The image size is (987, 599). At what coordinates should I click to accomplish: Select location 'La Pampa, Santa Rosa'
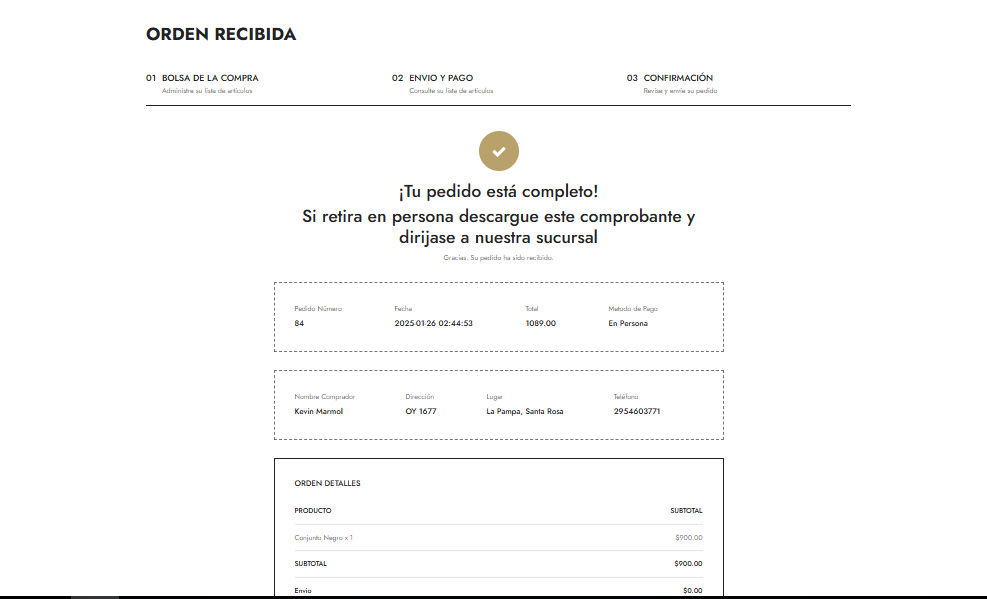click(523, 411)
